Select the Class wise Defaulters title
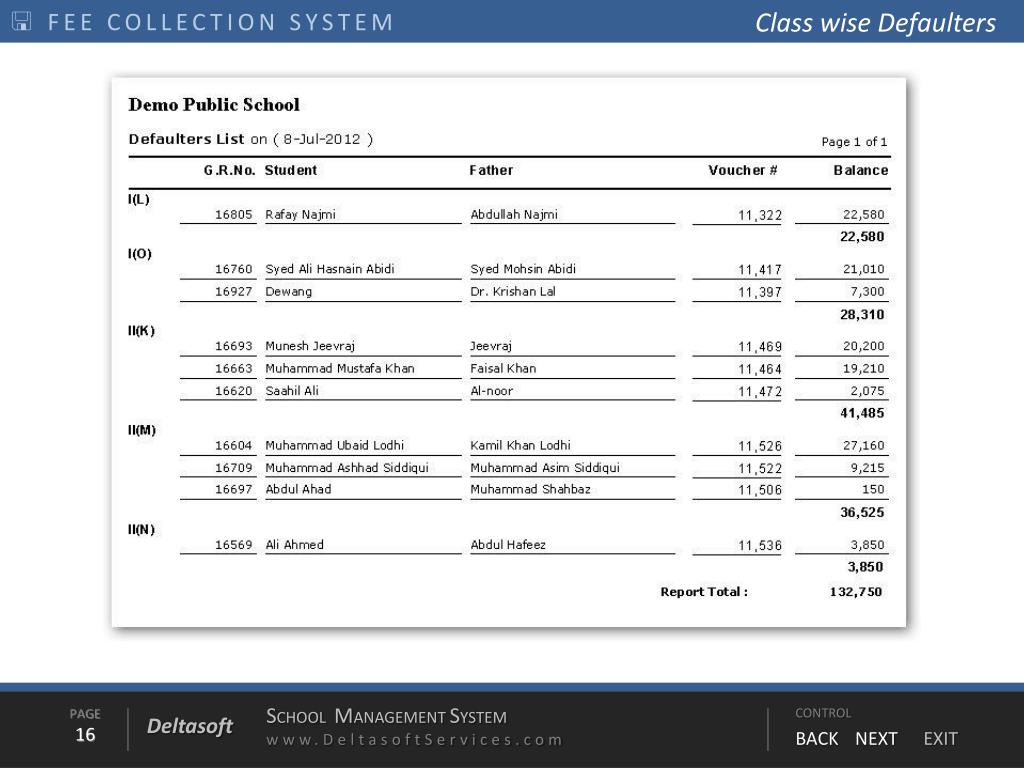This screenshot has height=768, width=1024. click(x=875, y=23)
